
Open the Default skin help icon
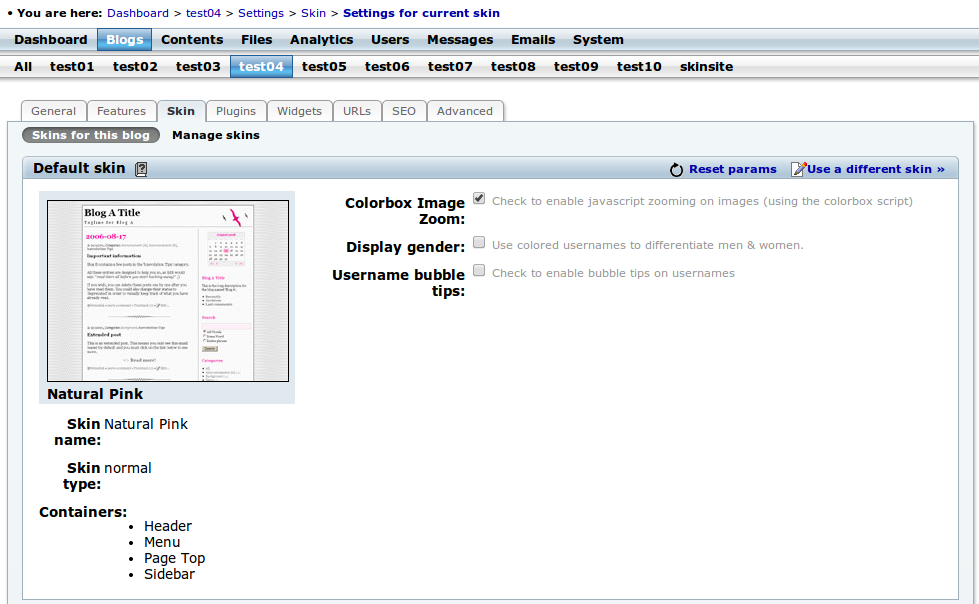coord(141,169)
